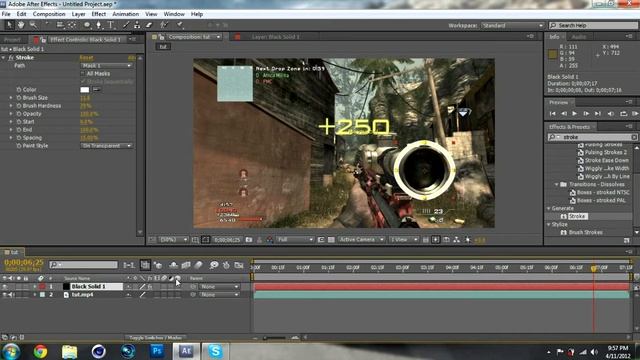Select the Brush tool

[126, 25]
